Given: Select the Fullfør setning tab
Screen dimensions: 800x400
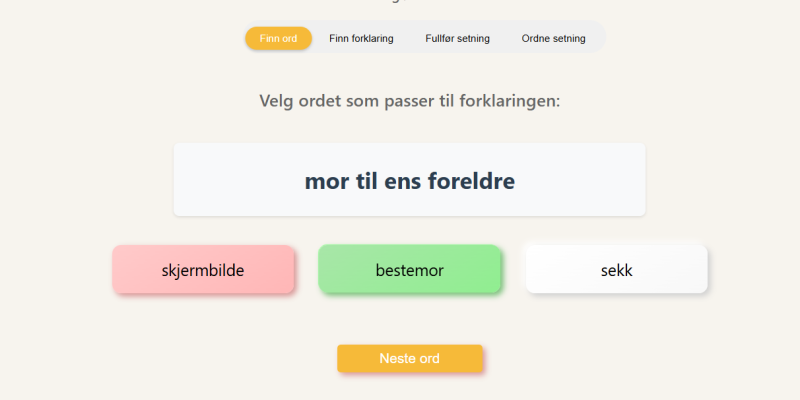Looking at the screenshot, I should click(457, 39).
